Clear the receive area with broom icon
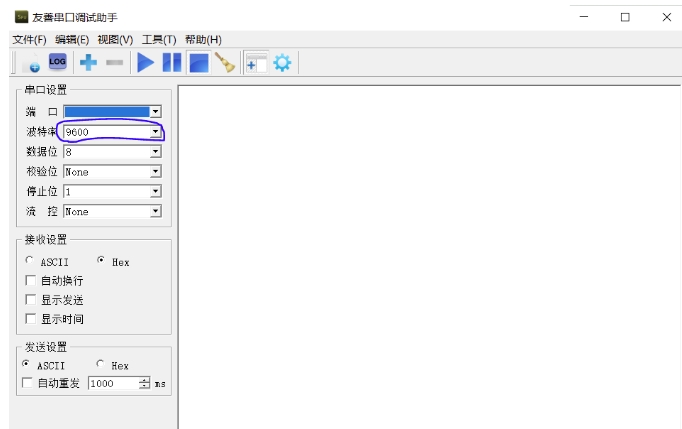The image size is (682, 429). (225, 63)
